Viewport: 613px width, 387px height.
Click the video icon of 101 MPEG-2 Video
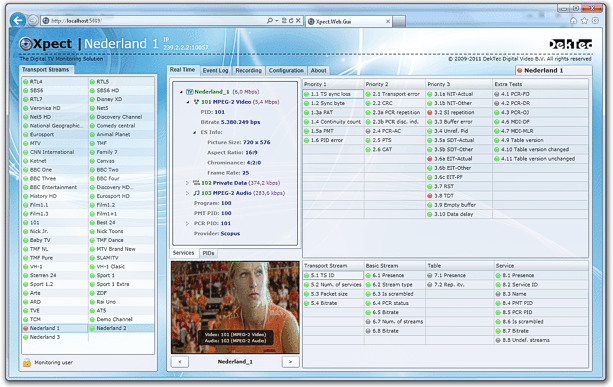click(196, 102)
